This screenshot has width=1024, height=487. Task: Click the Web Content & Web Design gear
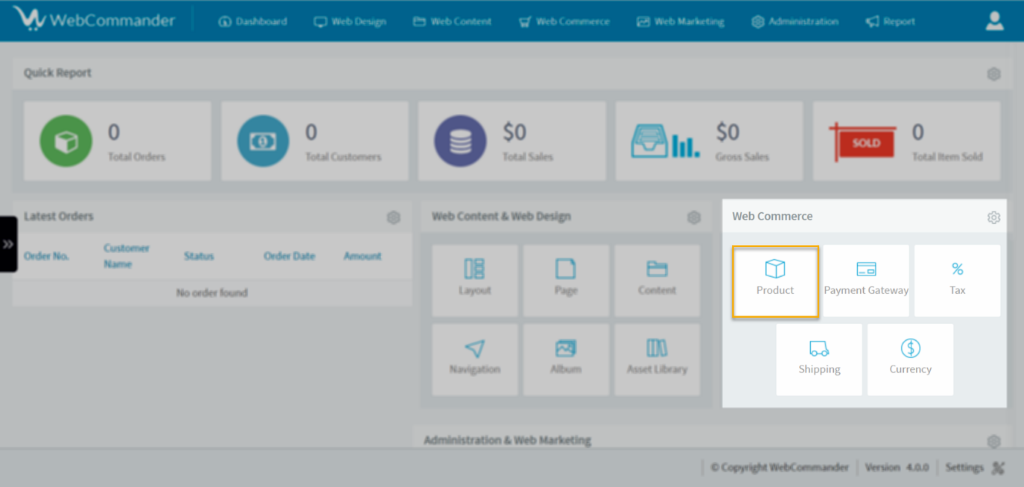[x=694, y=217]
